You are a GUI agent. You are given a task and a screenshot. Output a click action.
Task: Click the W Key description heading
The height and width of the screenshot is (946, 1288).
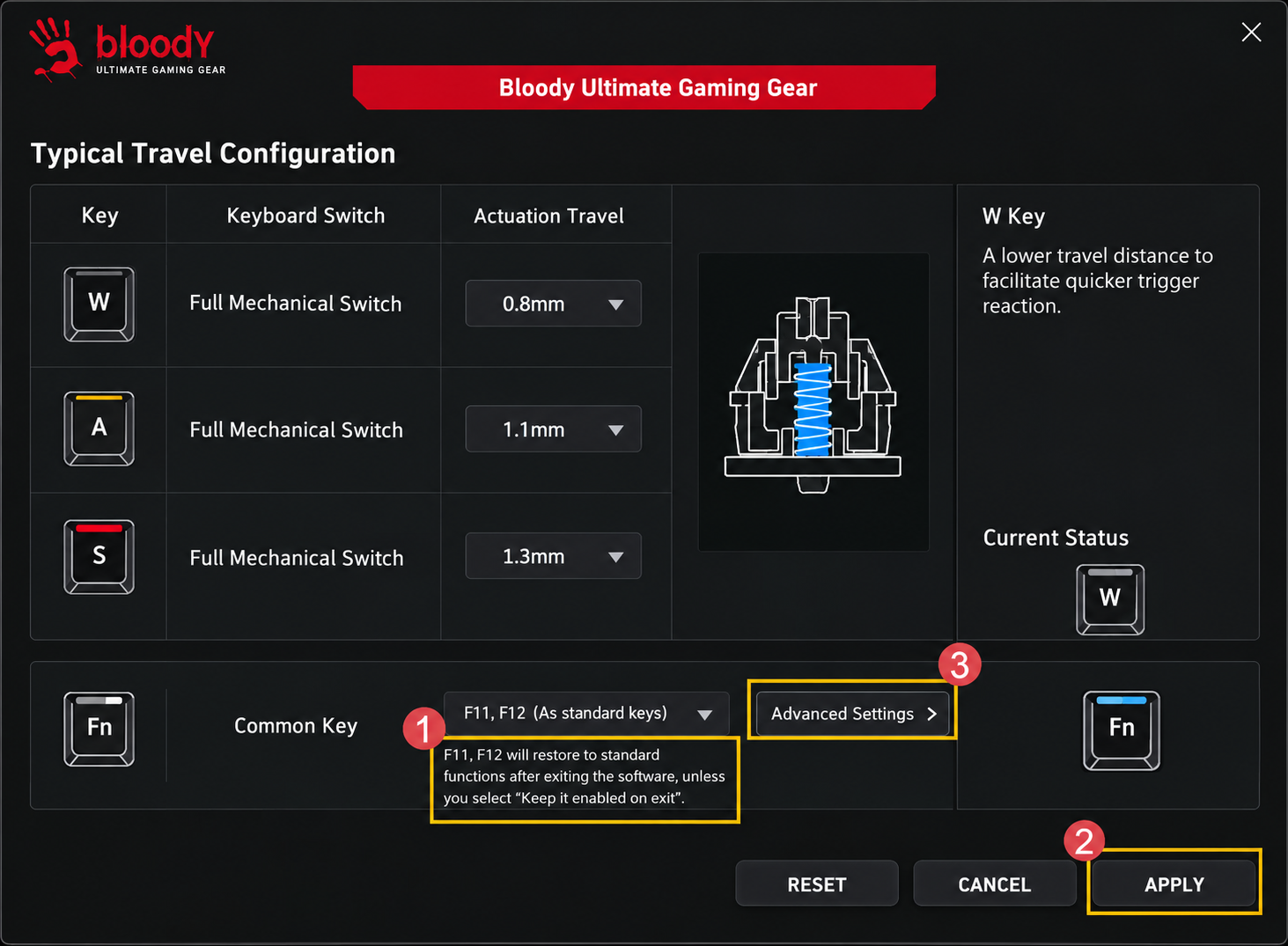click(1013, 216)
